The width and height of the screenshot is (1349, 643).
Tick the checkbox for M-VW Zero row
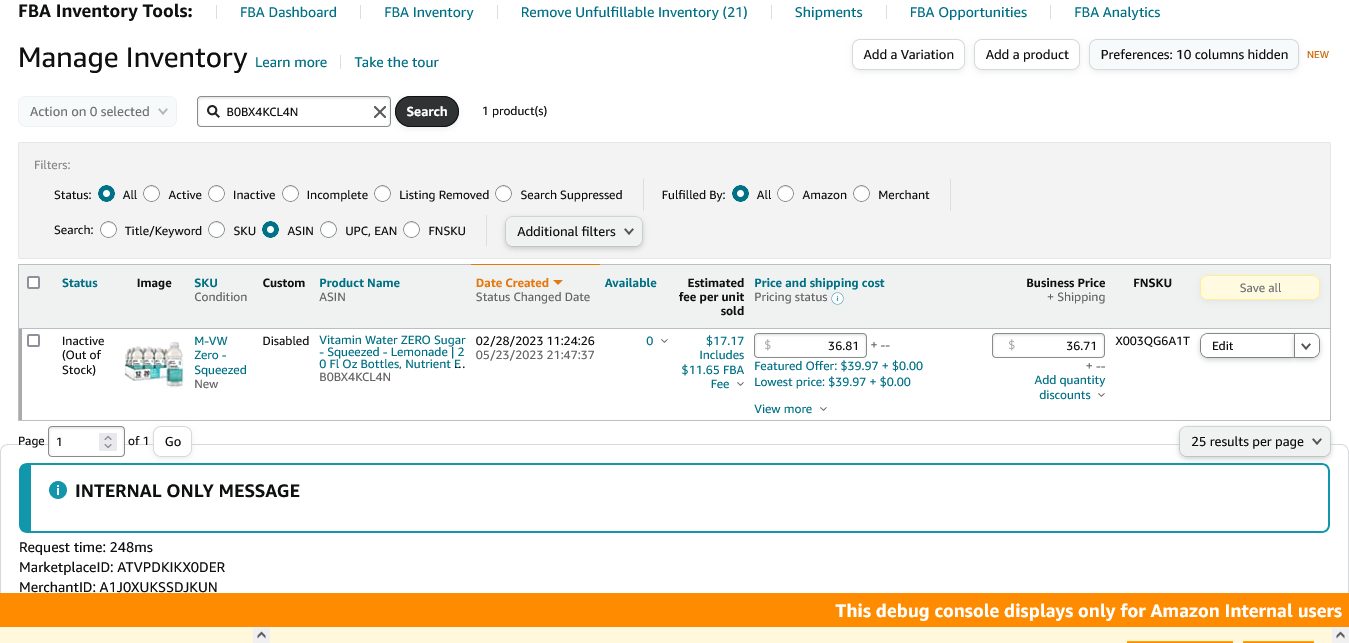coord(34,341)
